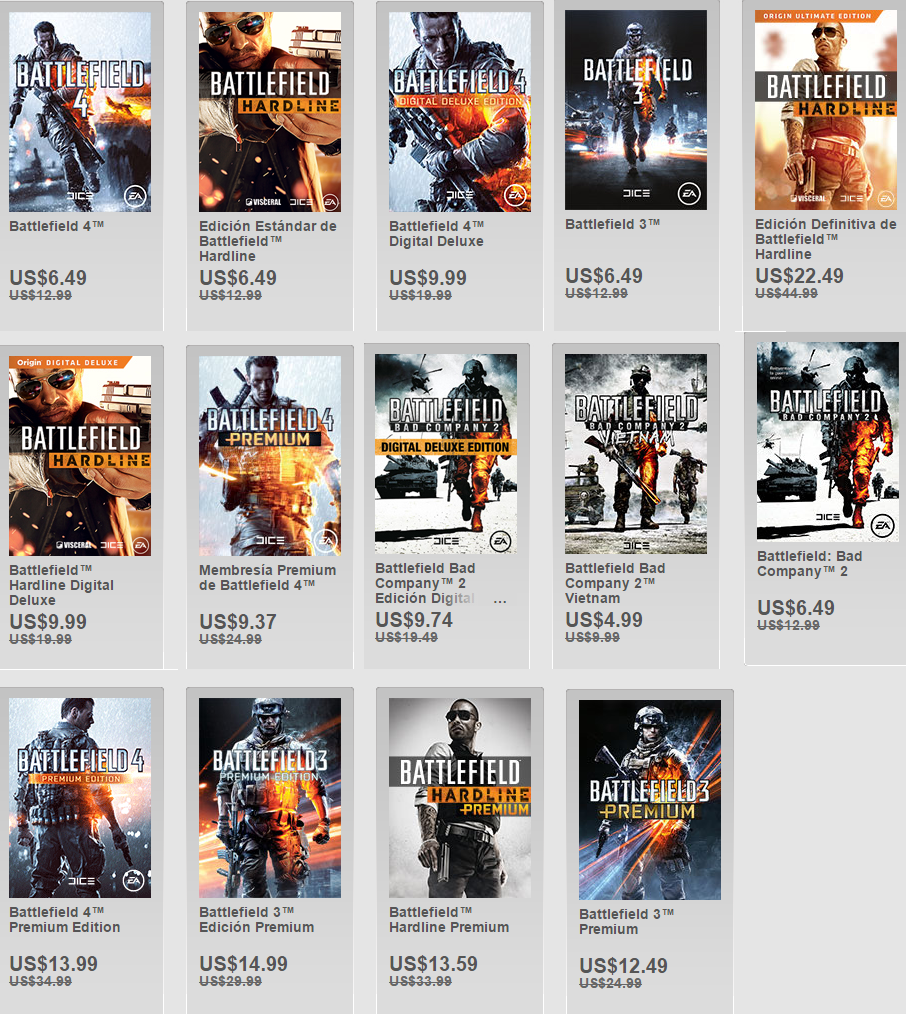Open Battlefield 4 Digital Deluxe cover art
Screen dimensions: 906x1014
pyautogui.click(x=460, y=112)
